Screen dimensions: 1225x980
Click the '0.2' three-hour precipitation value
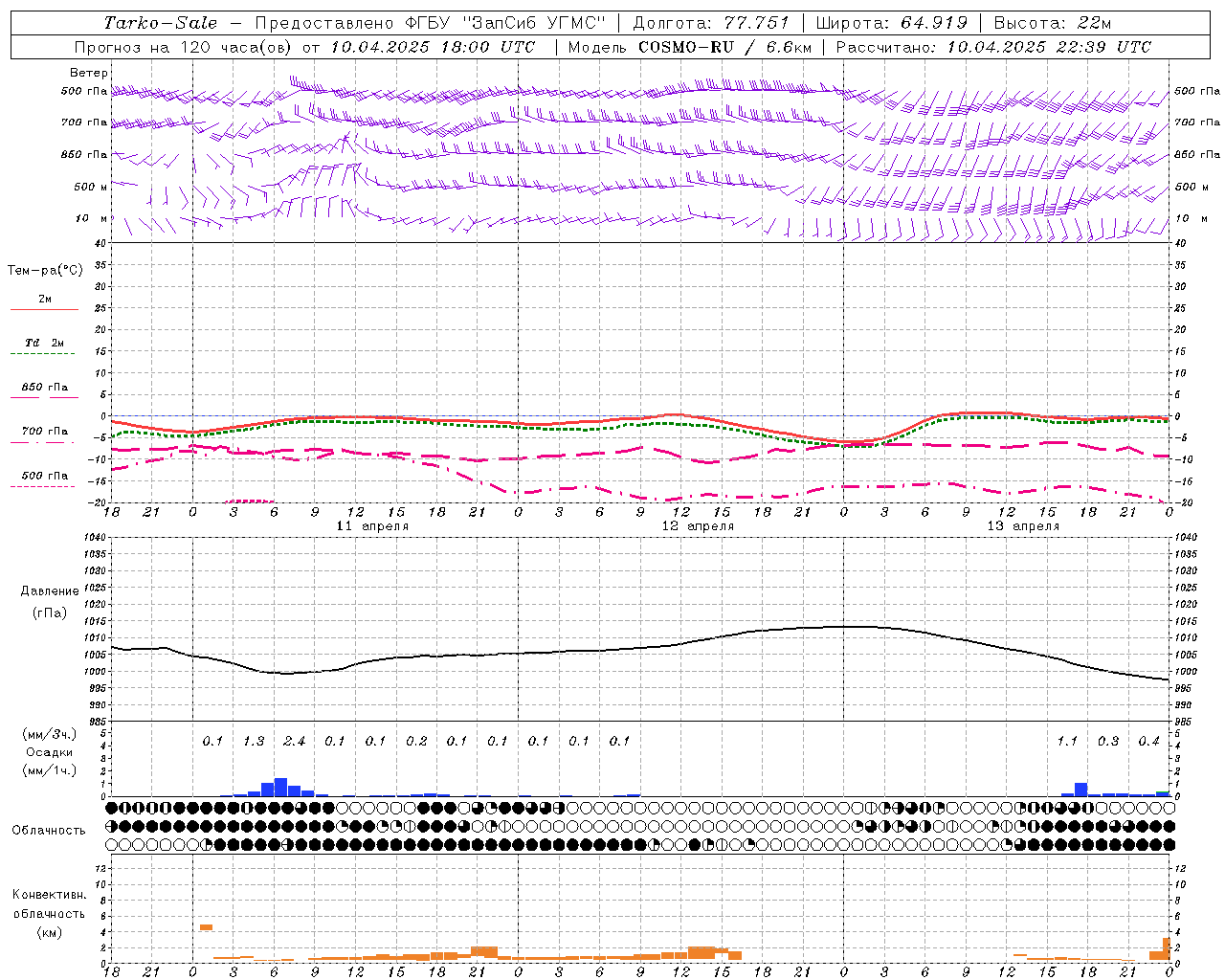[416, 742]
